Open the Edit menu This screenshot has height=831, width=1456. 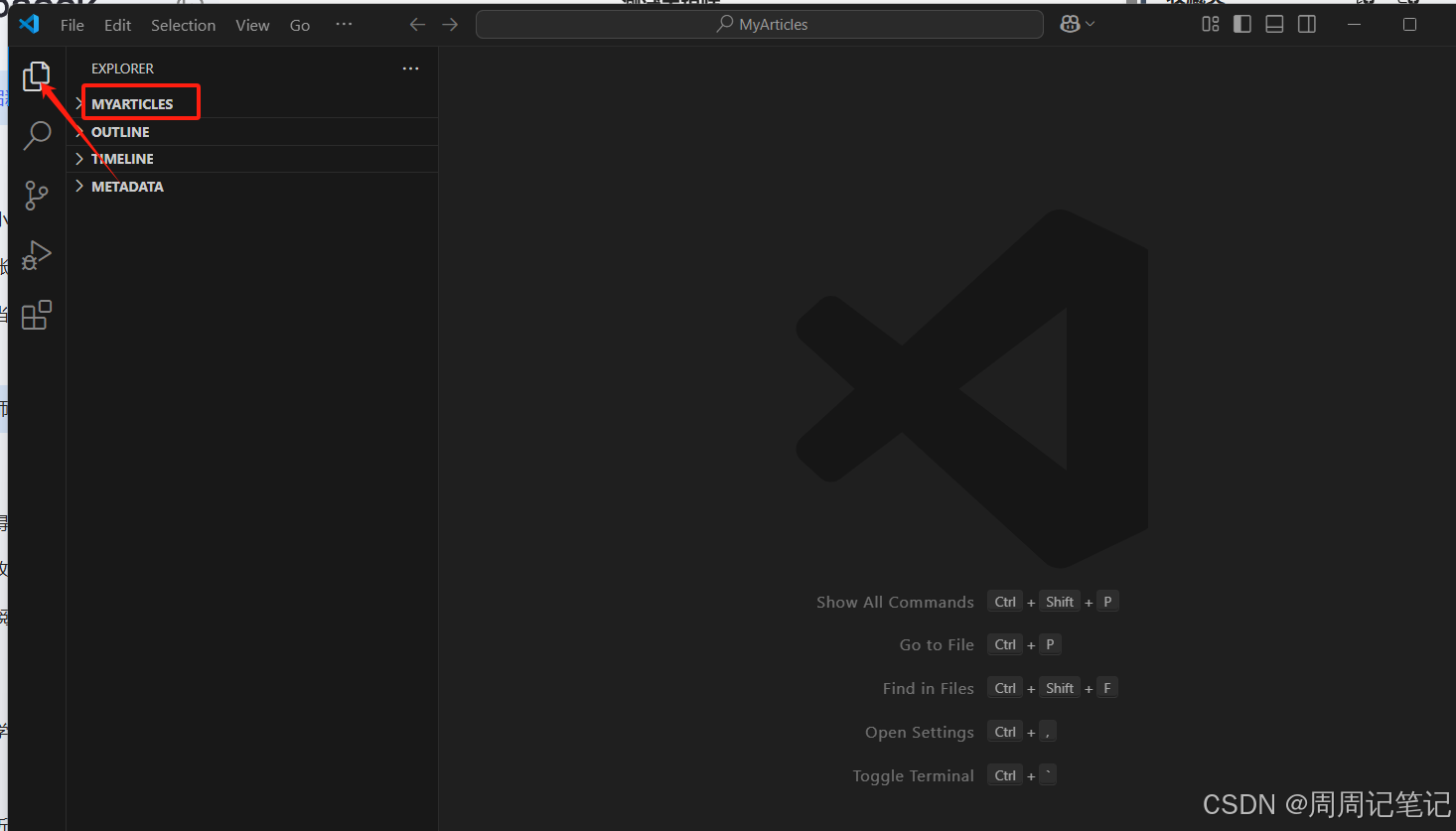point(117,25)
